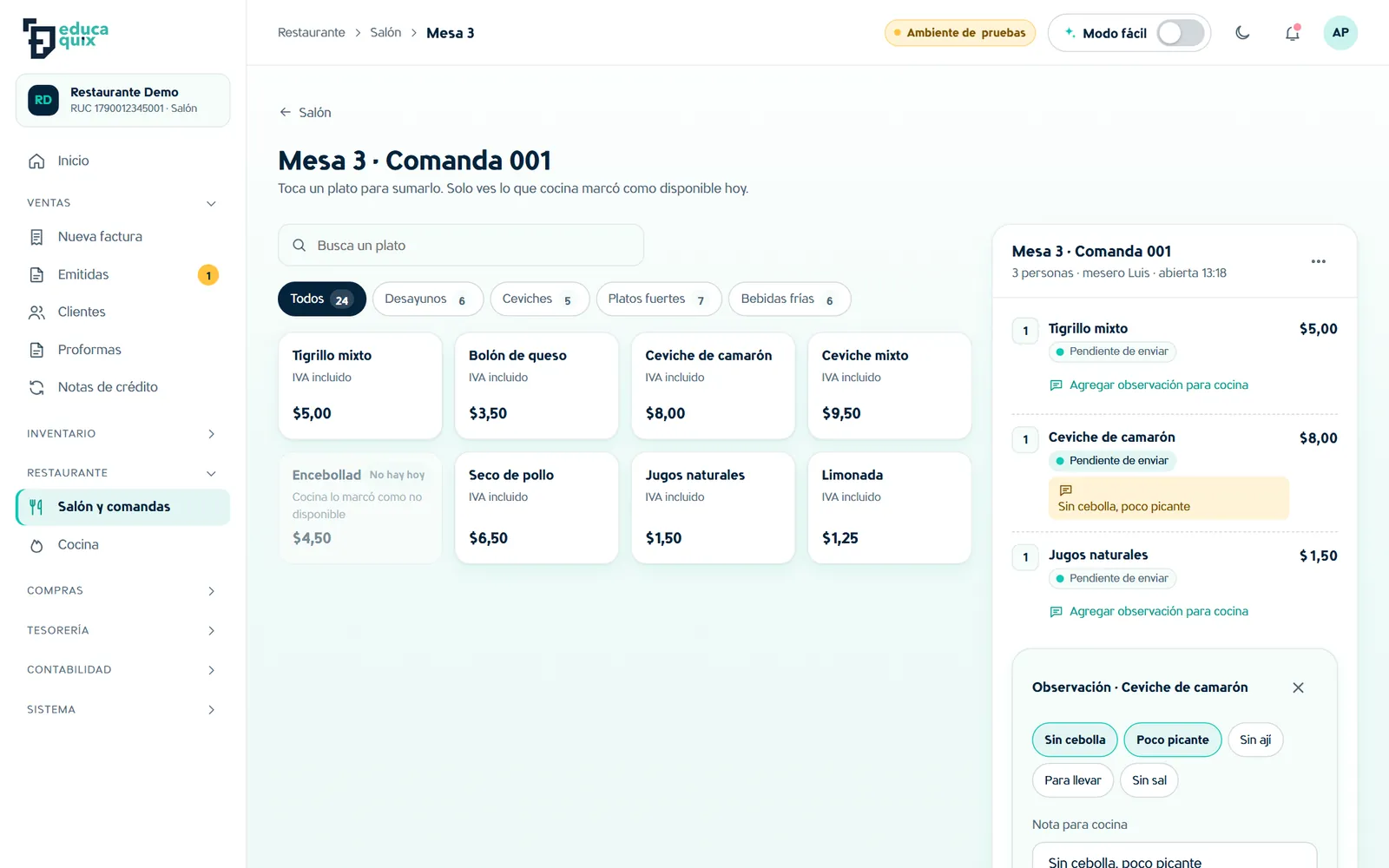Open Clientes section
This screenshot has height=868, width=1389.
click(x=122, y=312)
